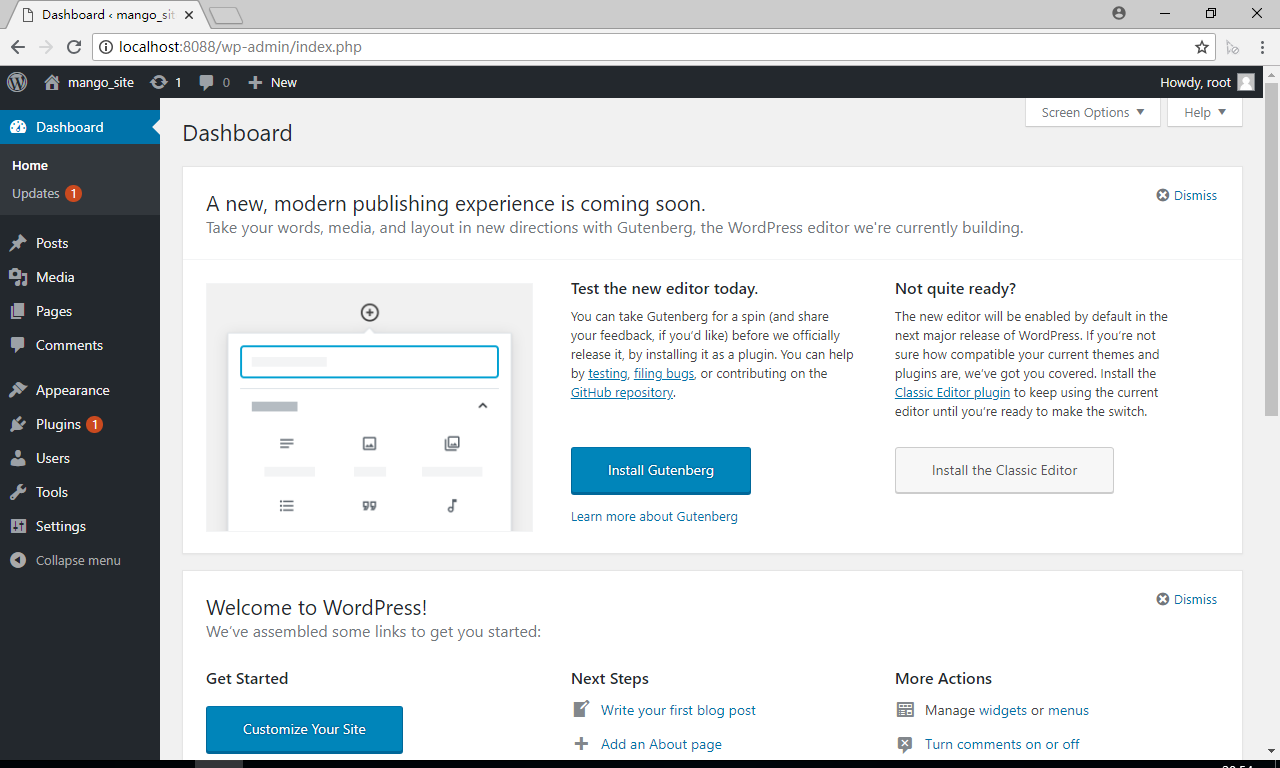Open the Classic Editor plugin link
The image size is (1280, 768).
pos(952,392)
